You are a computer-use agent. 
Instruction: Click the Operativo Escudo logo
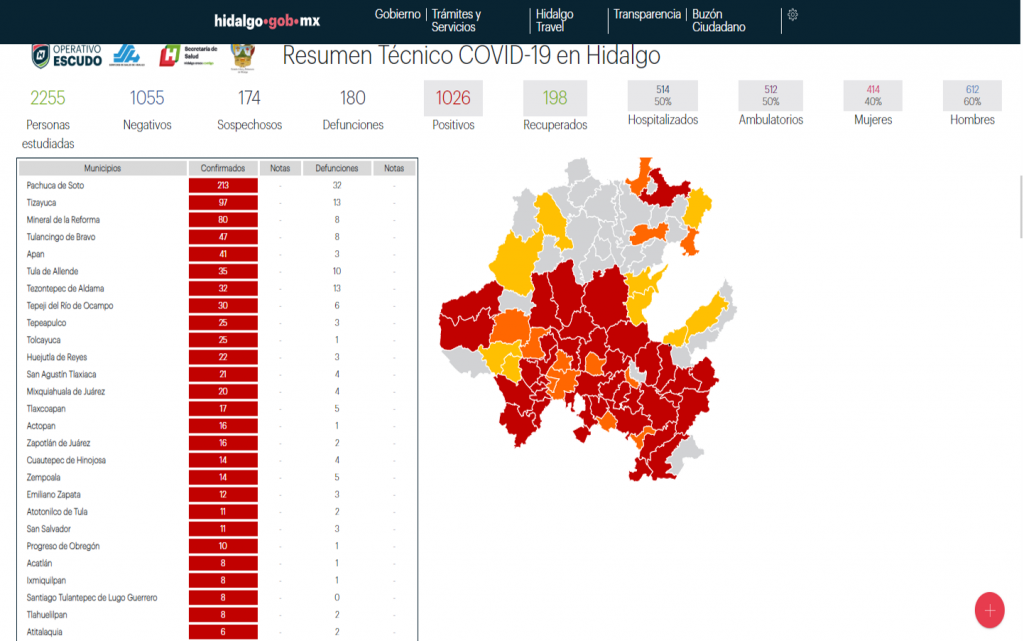(67, 56)
